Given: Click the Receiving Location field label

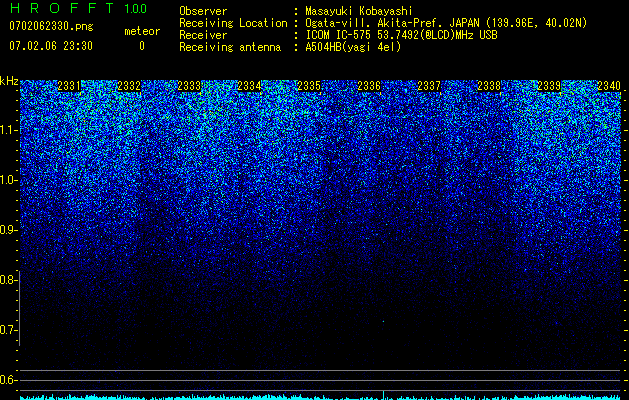Looking at the screenshot, I should pyautogui.click(x=233, y=23).
